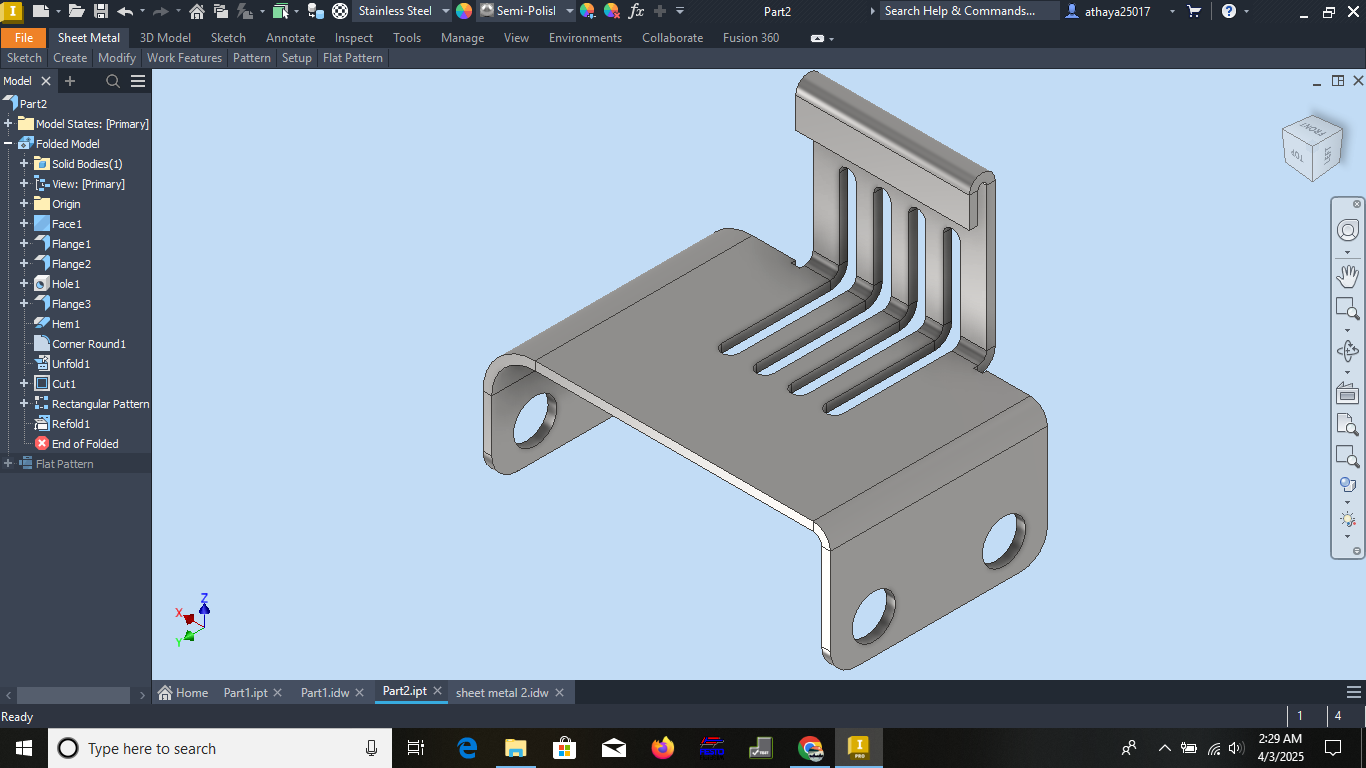This screenshot has height=768, width=1366.
Task: Click the Flat Pattern panel button
Action: click(353, 58)
